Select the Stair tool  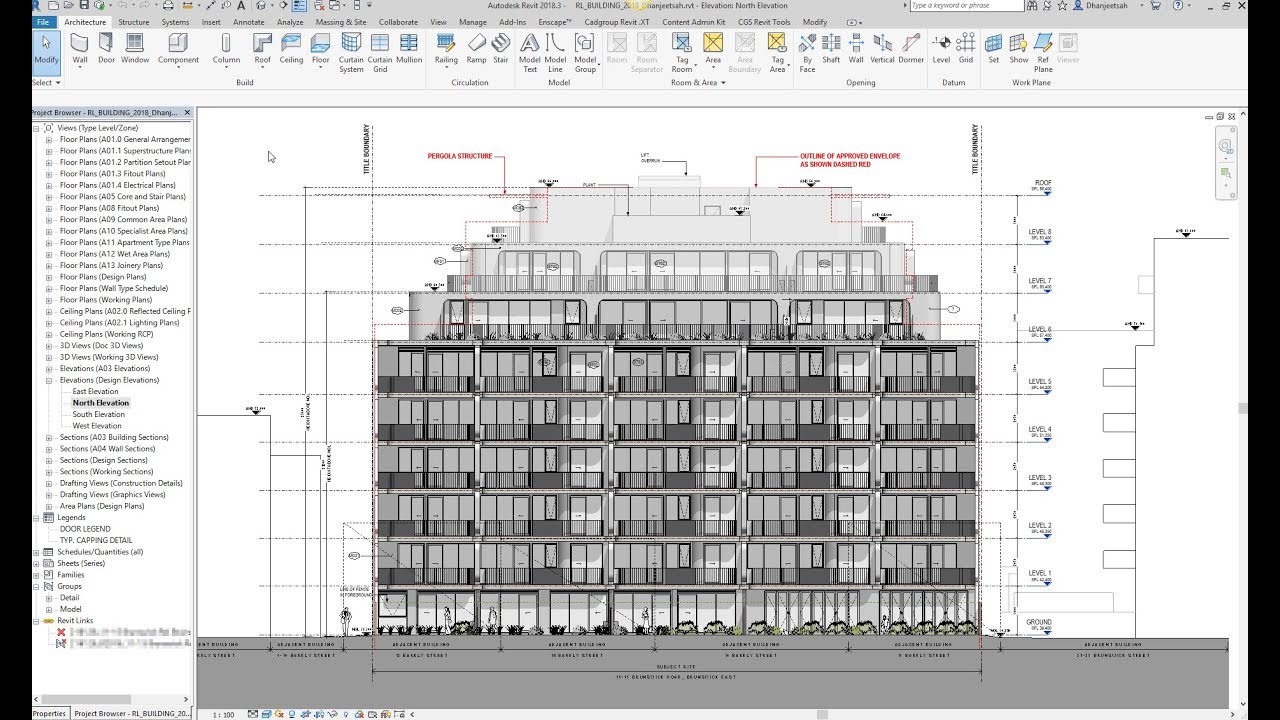pos(501,47)
